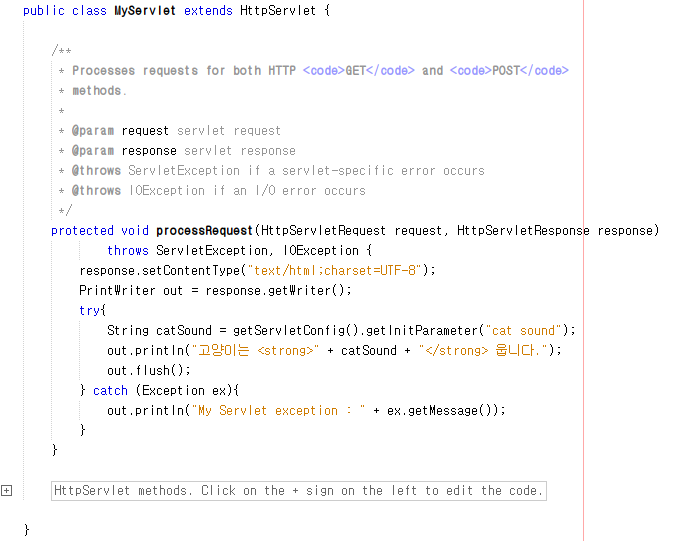Click the final closing brace of the class

(x=27, y=530)
